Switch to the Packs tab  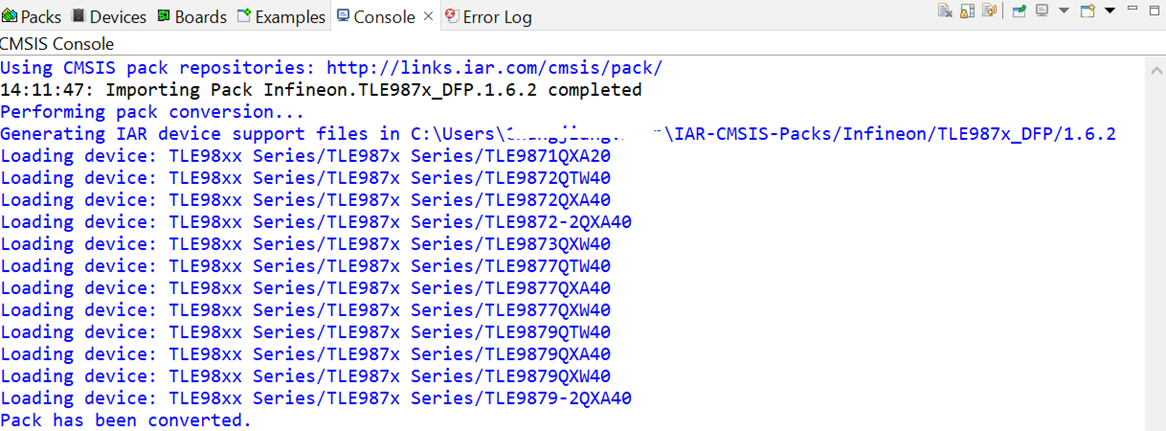tap(32, 17)
